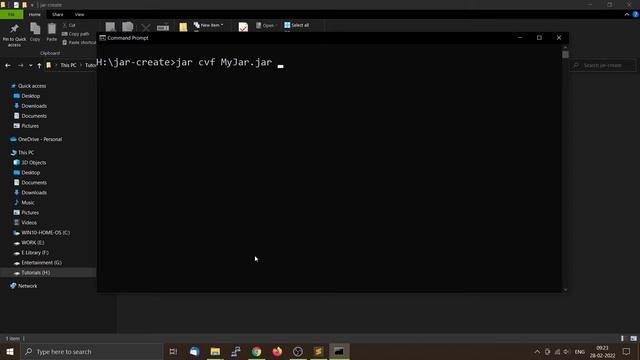The height and width of the screenshot is (360, 640).
Task: Switch to the Share ribbon tab
Action: click(58, 14)
